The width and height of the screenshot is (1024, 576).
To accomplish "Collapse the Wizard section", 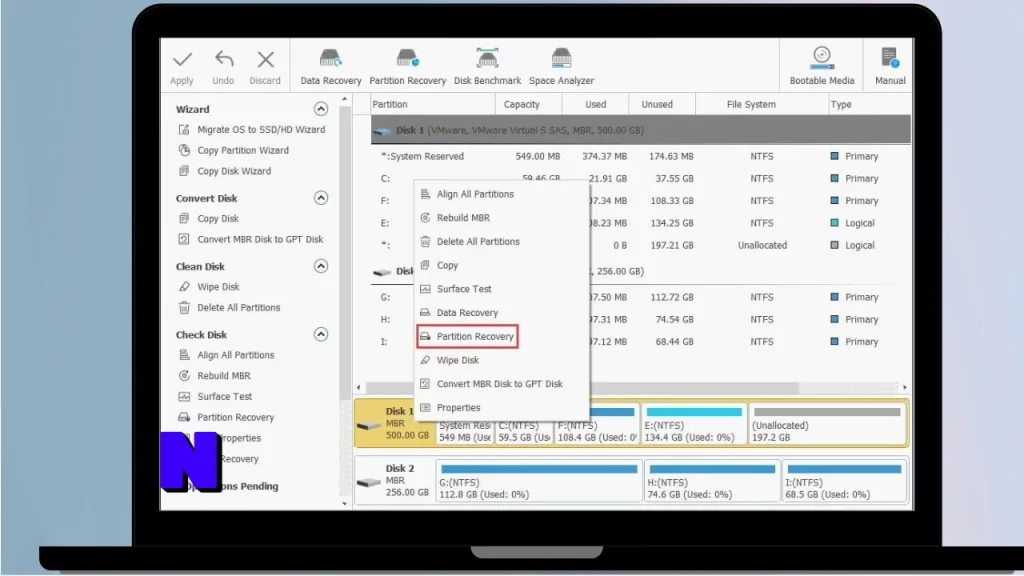I will pos(321,108).
